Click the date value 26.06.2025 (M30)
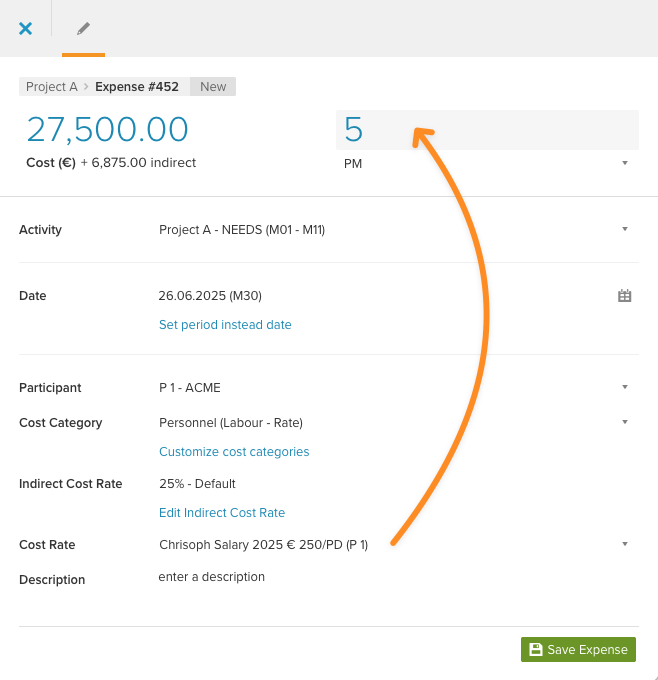The height and width of the screenshot is (680, 658). click(210, 296)
